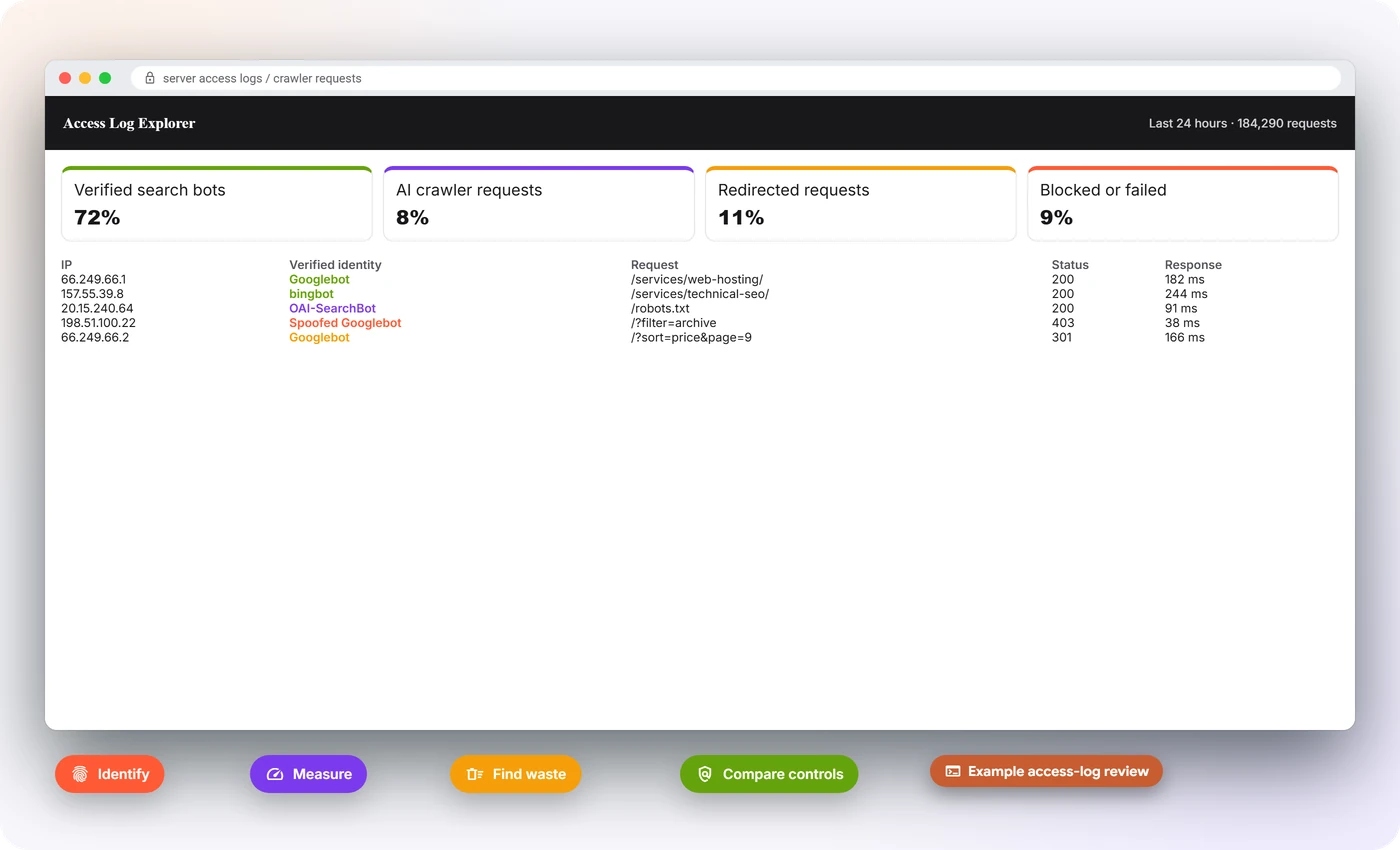Open the Verified search bots 72% card
Image resolution: width=1400 pixels, height=850 pixels.
[x=217, y=204]
